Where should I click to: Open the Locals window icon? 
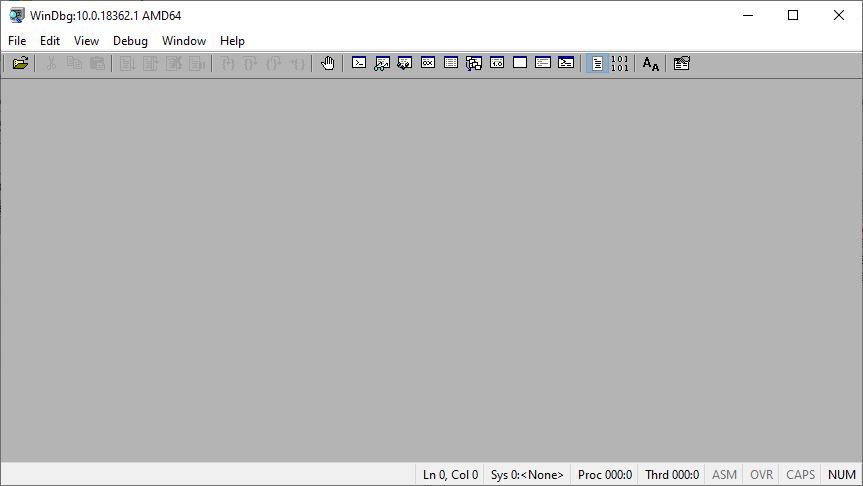click(x=405, y=63)
